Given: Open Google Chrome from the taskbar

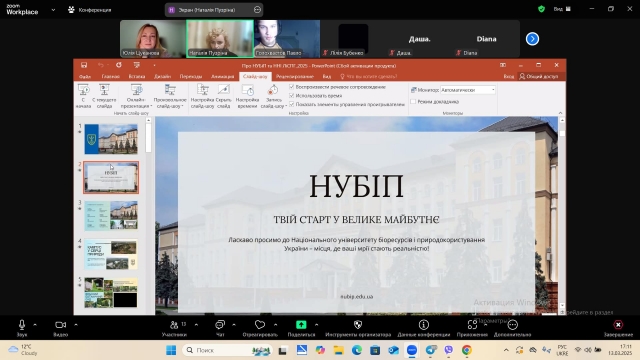Looking at the screenshot, I should click(467, 350).
